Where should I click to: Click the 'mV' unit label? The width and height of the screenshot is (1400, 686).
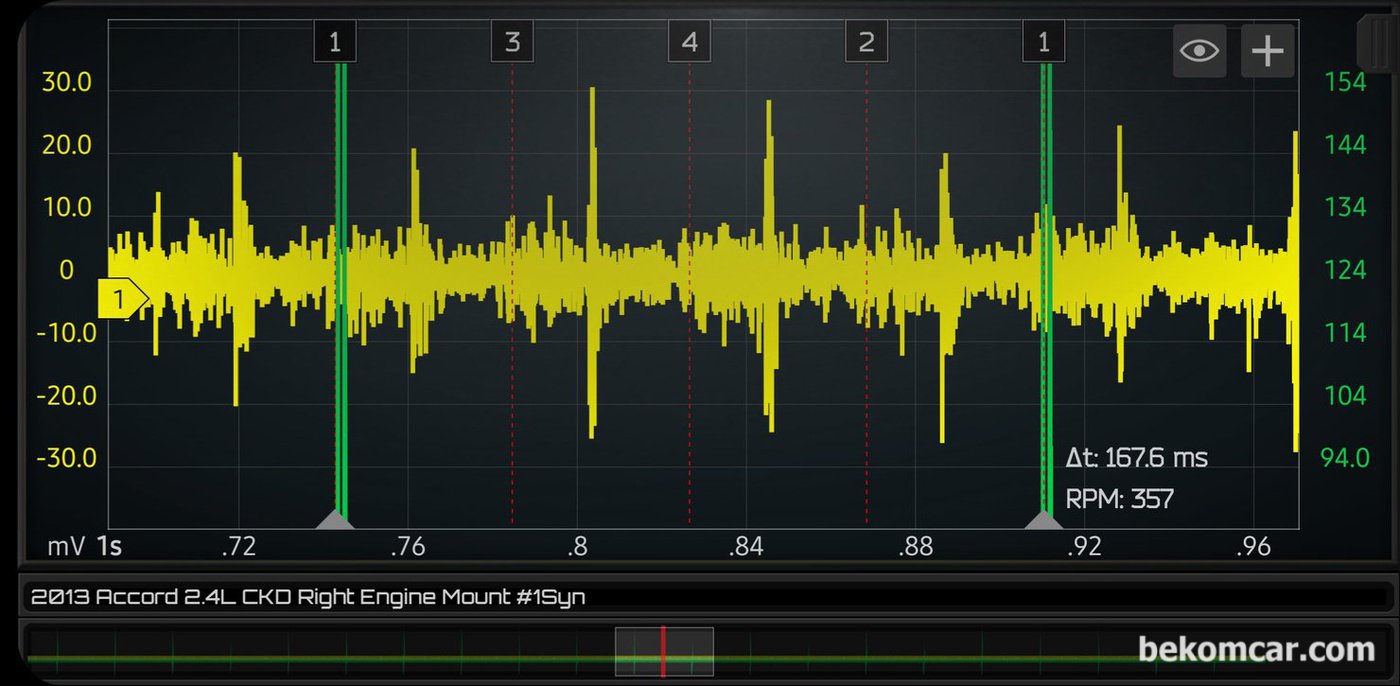(x=65, y=547)
